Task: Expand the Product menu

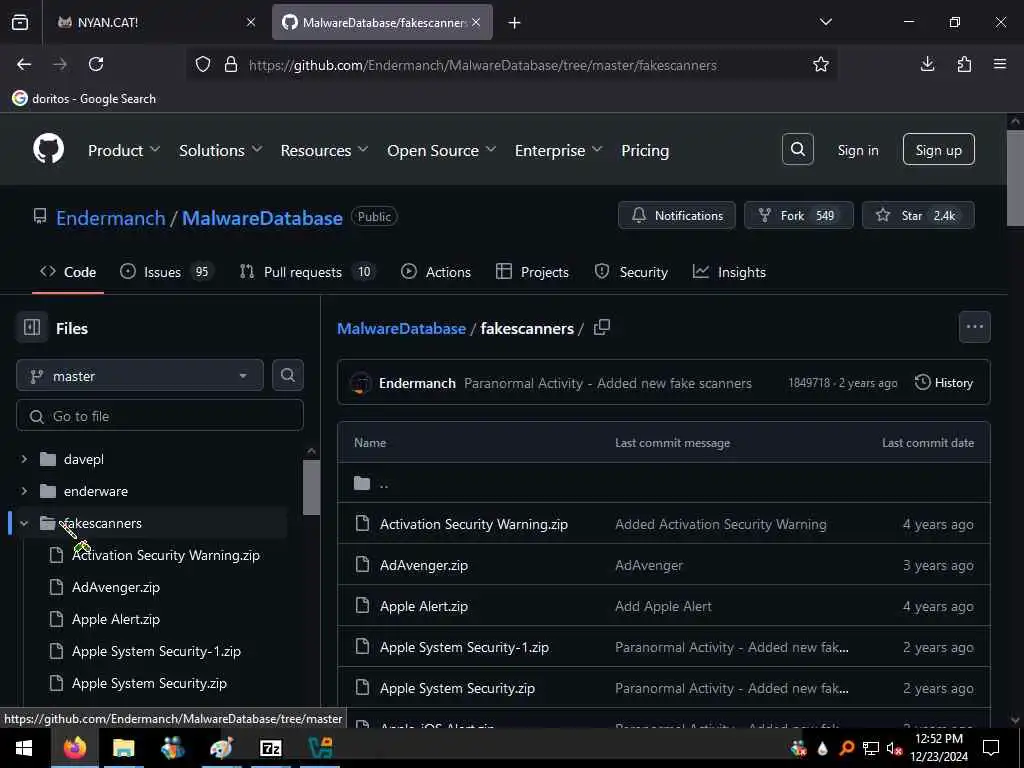Action: point(123,150)
